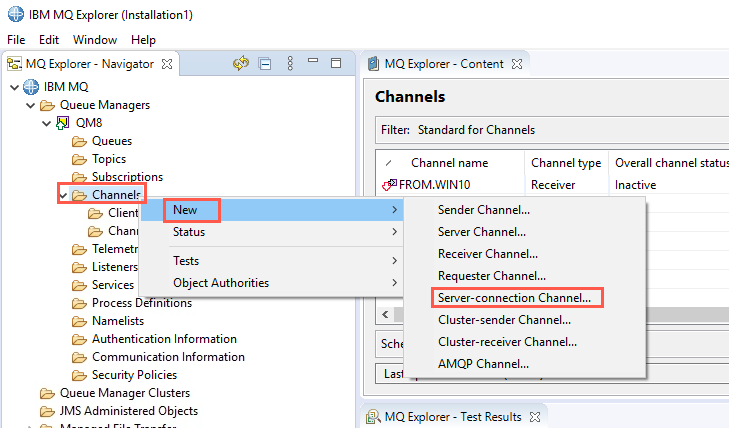Choose New in the context menu
The width and height of the screenshot is (729, 428).
tap(272, 210)
